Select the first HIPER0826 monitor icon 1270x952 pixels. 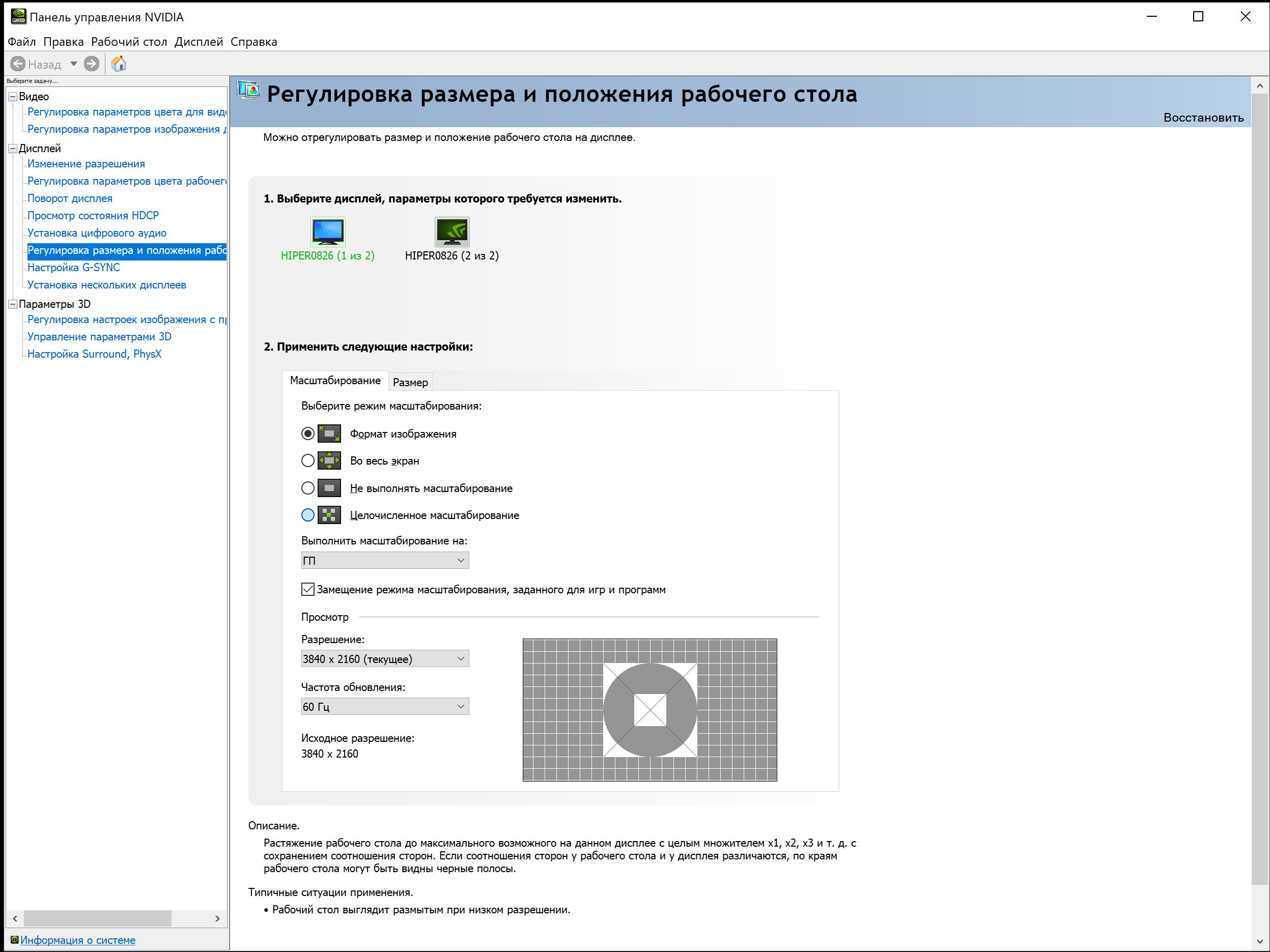pyautogui.click(x=328, y=232)
